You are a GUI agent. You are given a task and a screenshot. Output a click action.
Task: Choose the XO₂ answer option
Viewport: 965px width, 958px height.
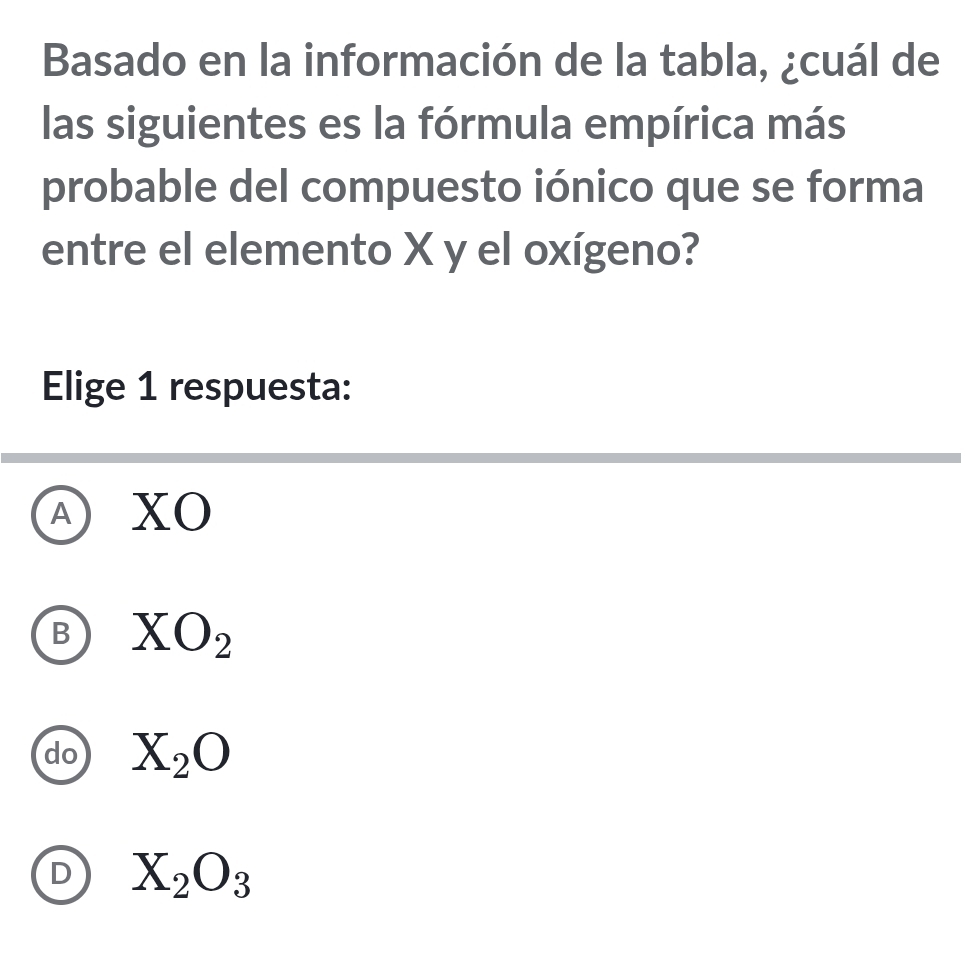pyautogui.click(x=180, y=635)
